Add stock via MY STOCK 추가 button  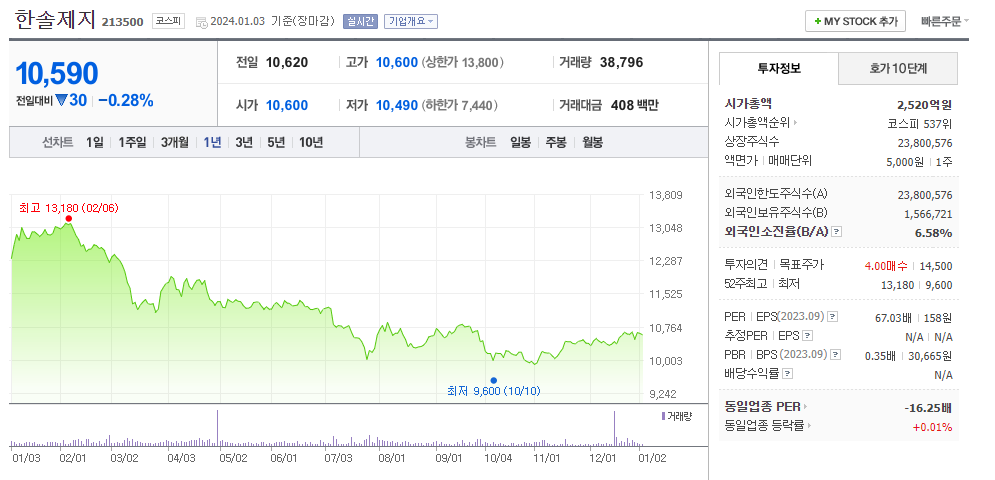(x=855, y=21)
